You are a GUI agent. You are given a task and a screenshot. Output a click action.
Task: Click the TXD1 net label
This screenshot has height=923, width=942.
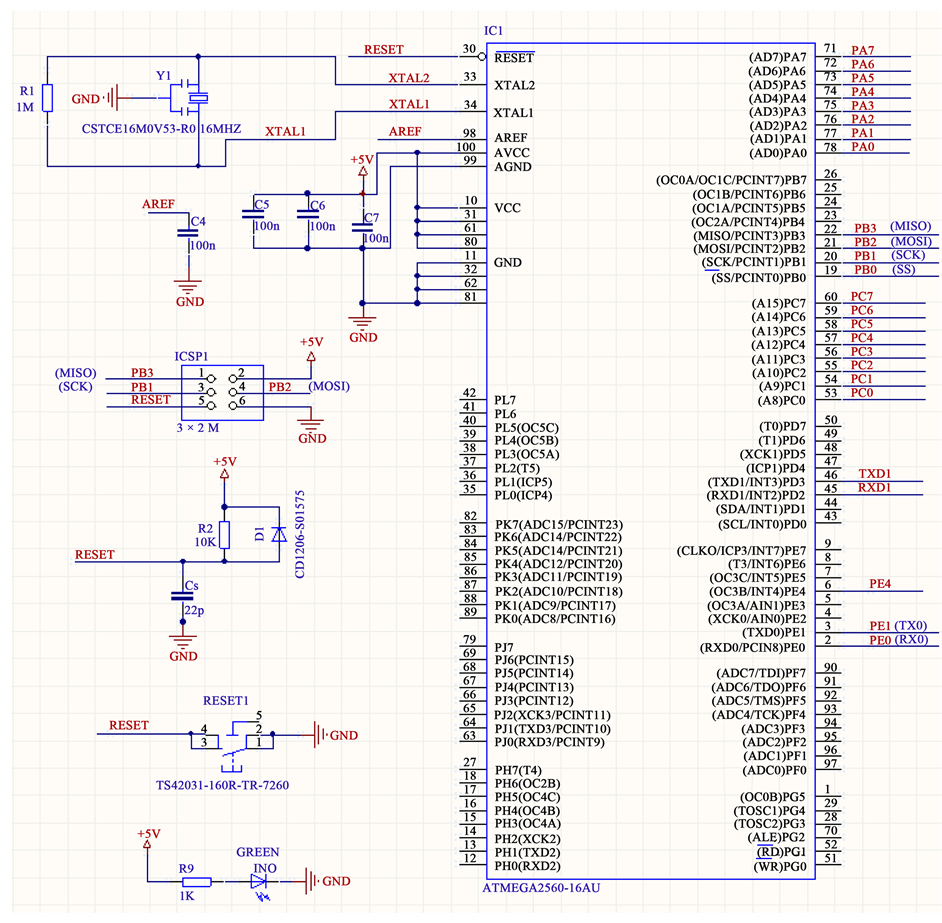coord(875,473)
